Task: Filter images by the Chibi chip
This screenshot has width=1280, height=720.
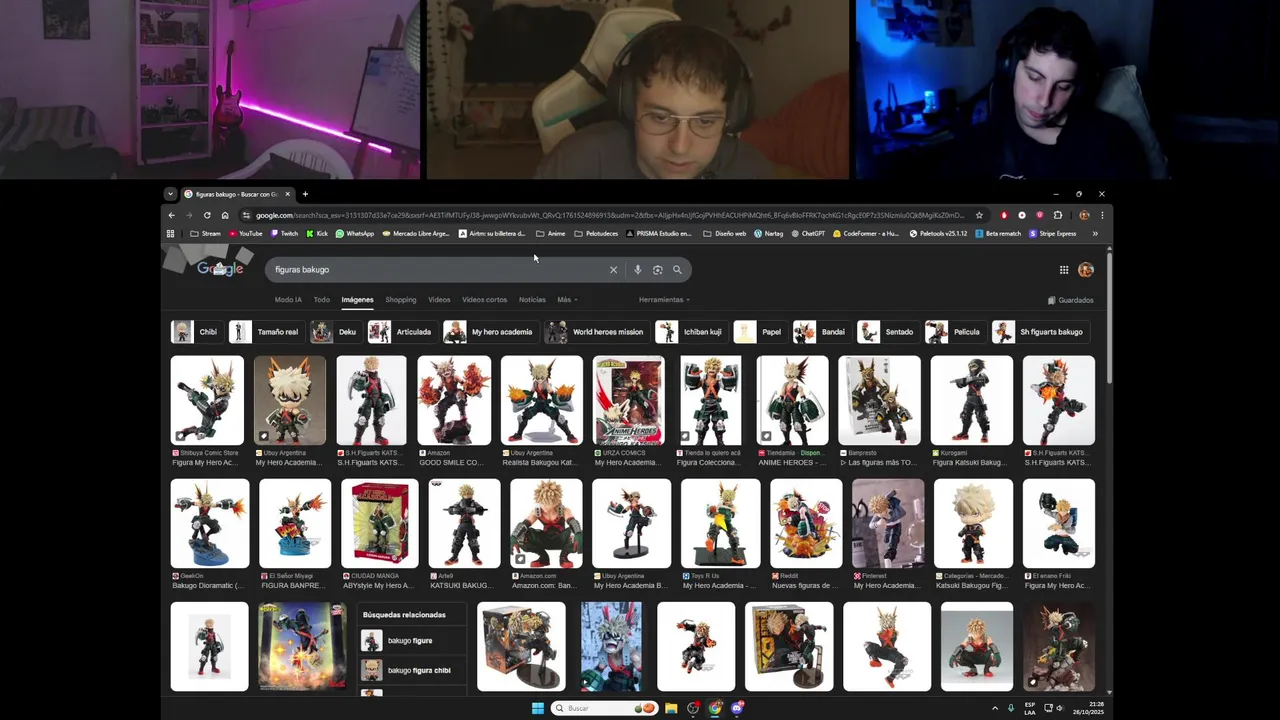Action: click(195, 332)
